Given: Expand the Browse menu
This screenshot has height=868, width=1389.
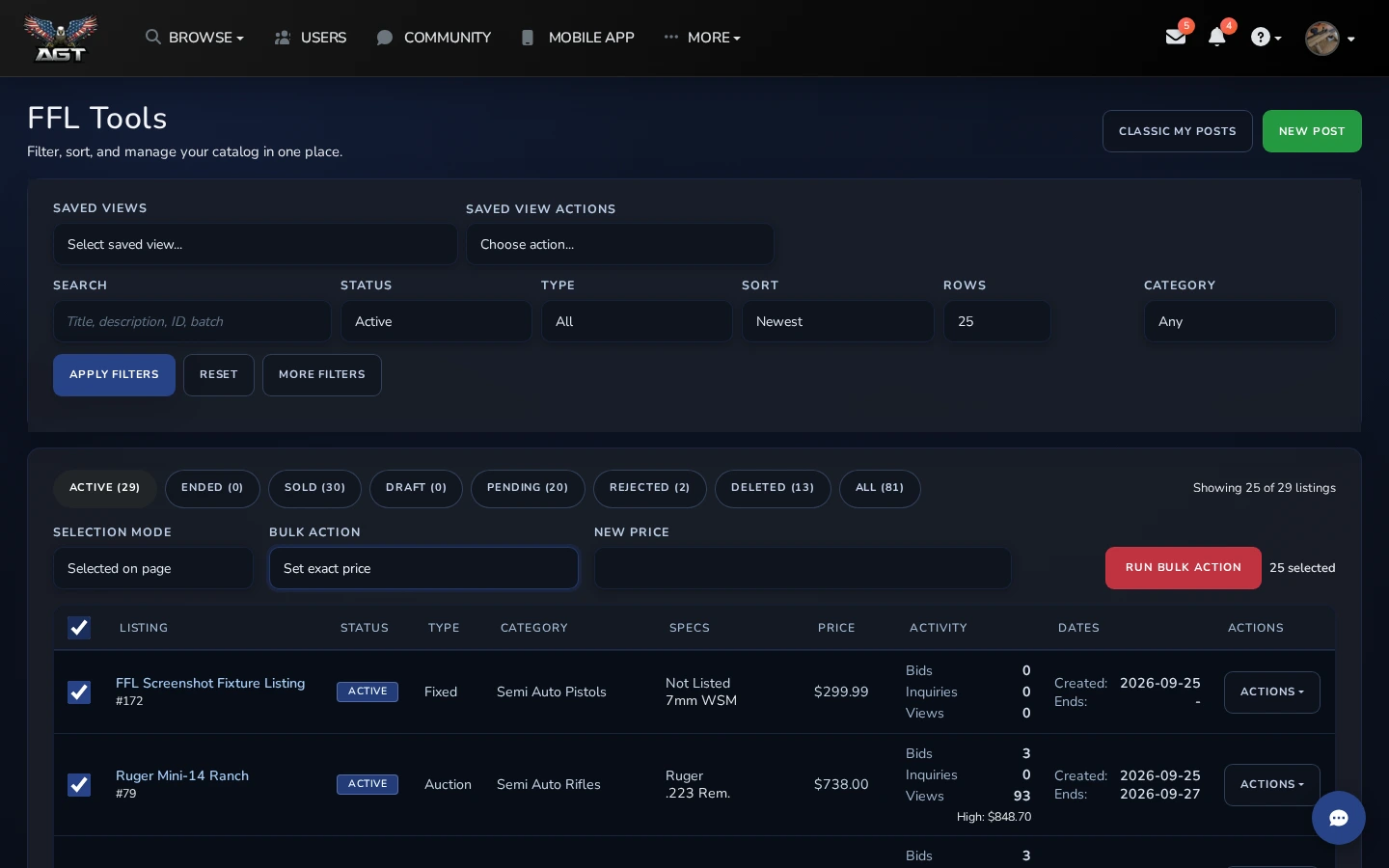Looking at the screenshot, I should pyautogui.click(x=195, y=38).
